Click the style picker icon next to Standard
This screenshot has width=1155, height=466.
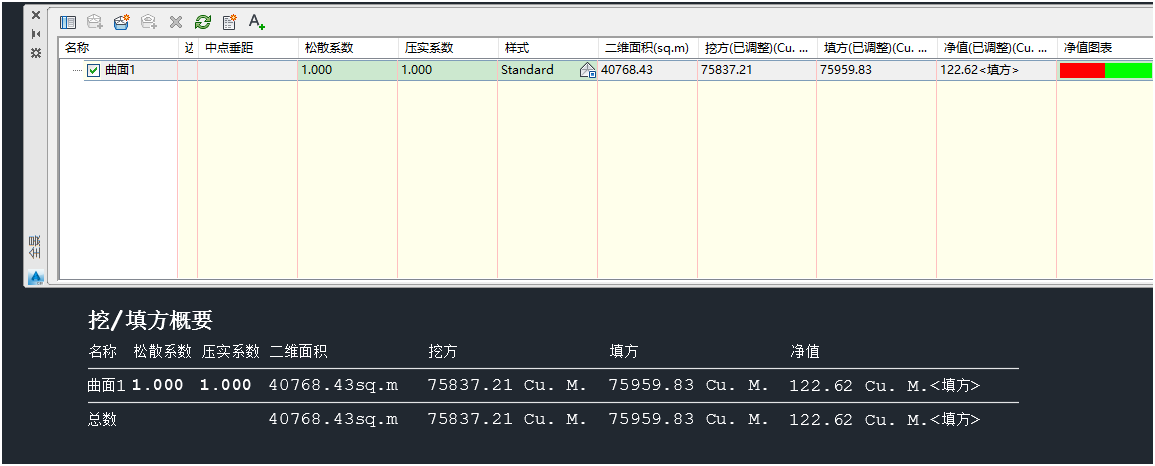pos(588,71)
